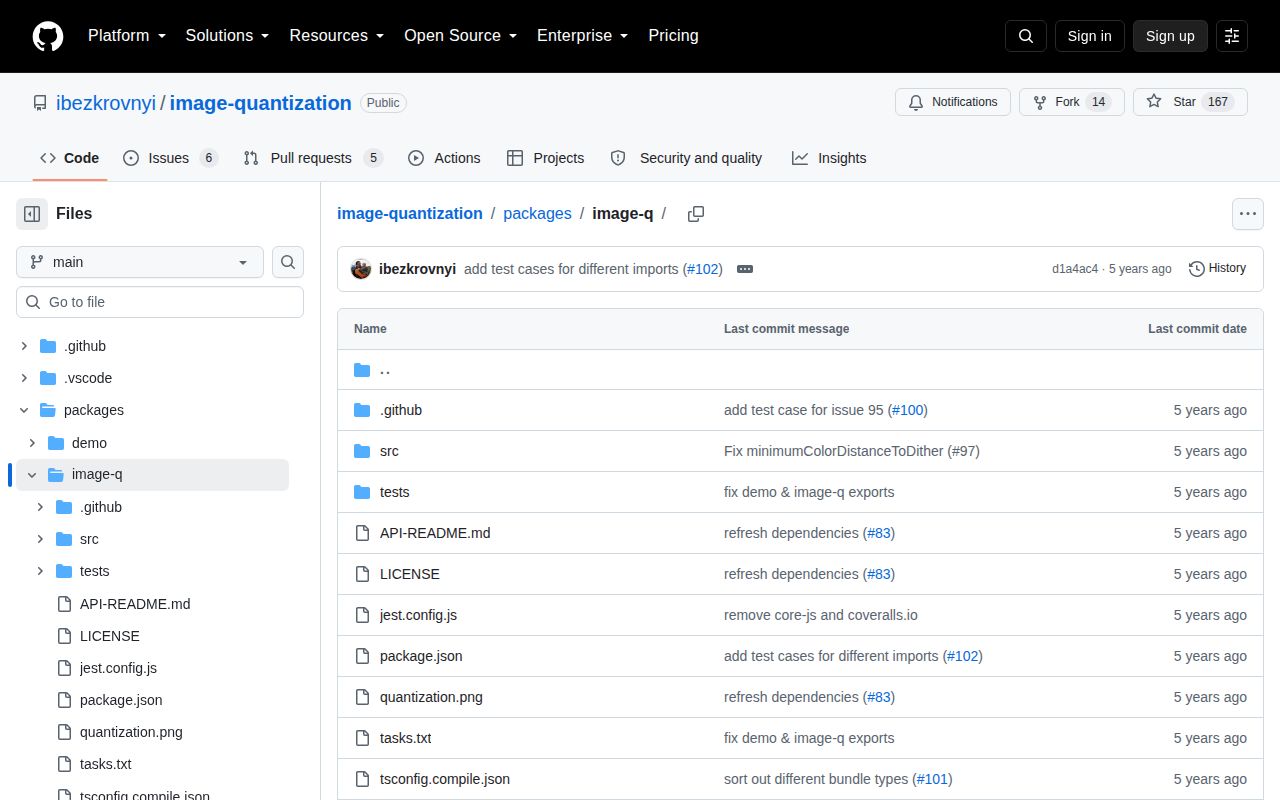Switch to the Actions tab

point(444,158)
